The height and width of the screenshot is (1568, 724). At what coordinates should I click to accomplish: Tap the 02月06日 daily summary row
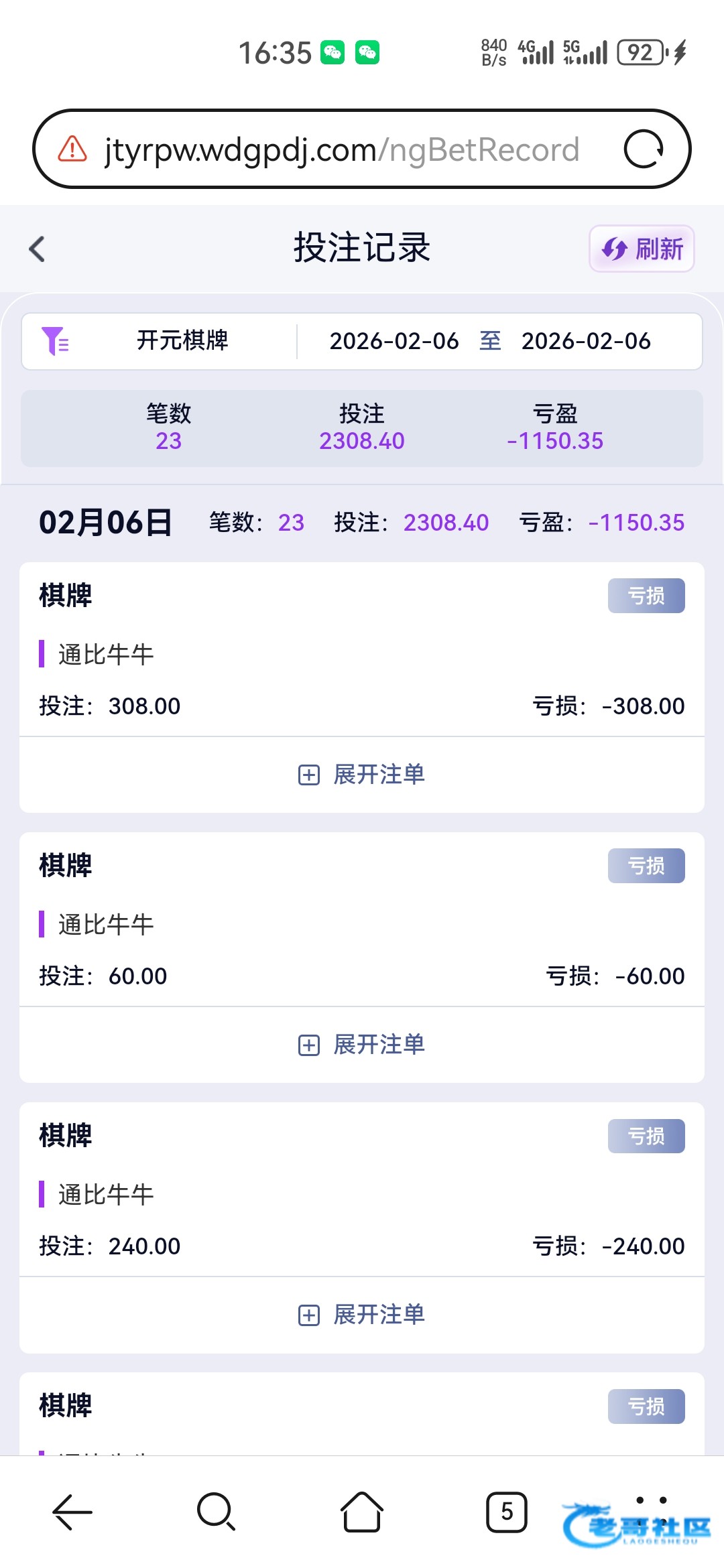point(362,523)
